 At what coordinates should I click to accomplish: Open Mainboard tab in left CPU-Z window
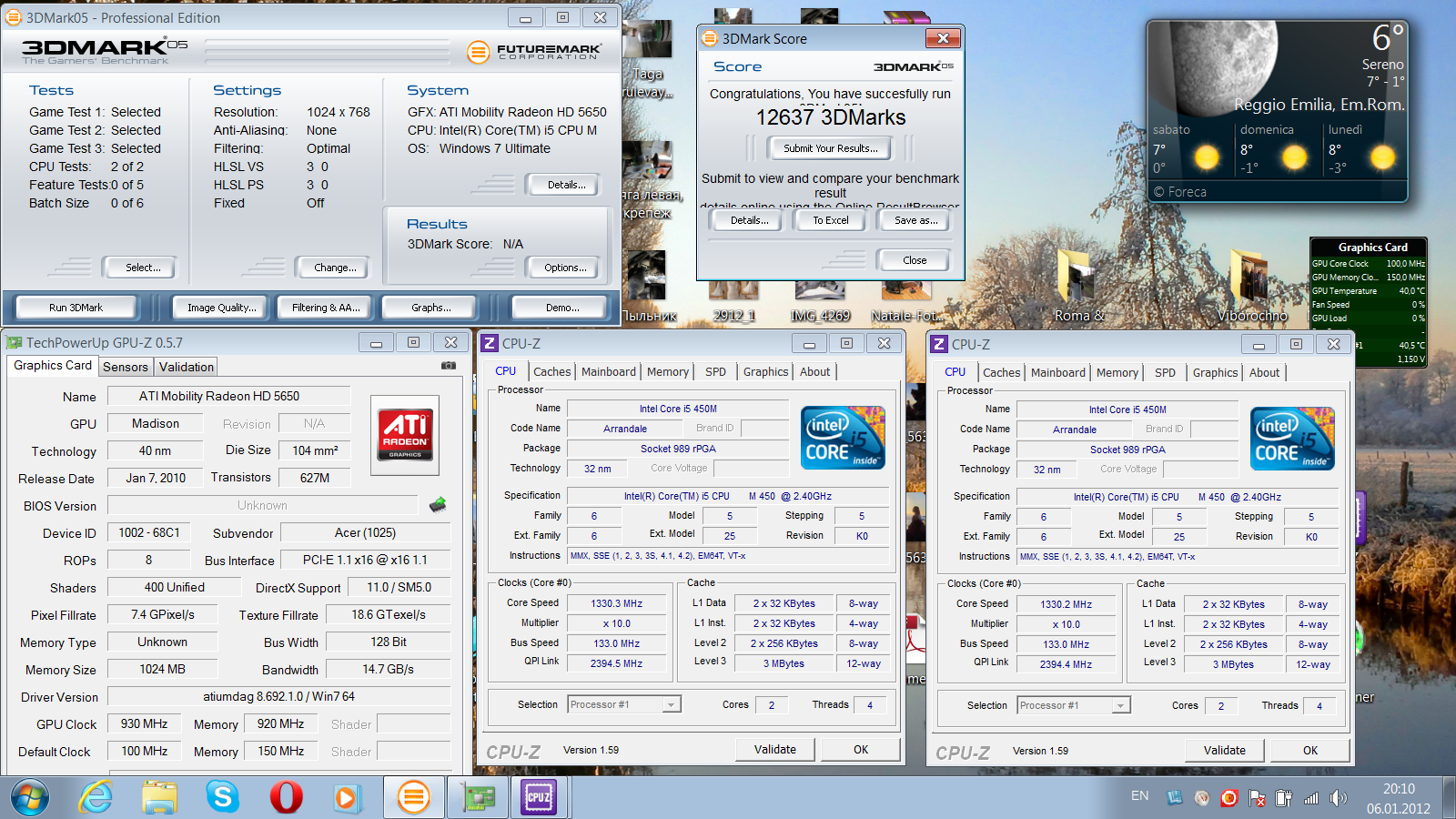pyautogui.click(x=609, y=371)
